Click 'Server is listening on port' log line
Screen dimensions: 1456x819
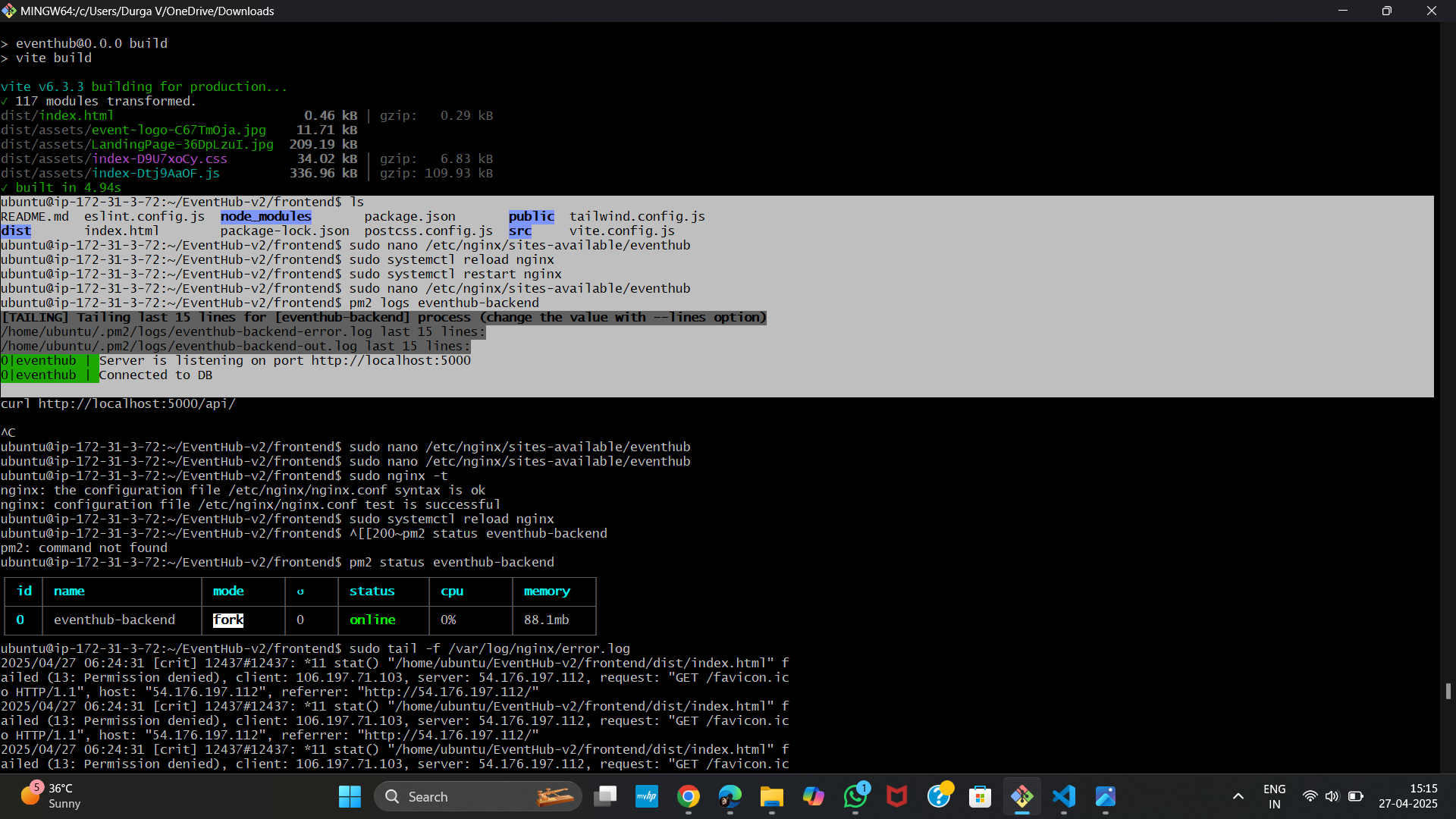coord(285,360)
